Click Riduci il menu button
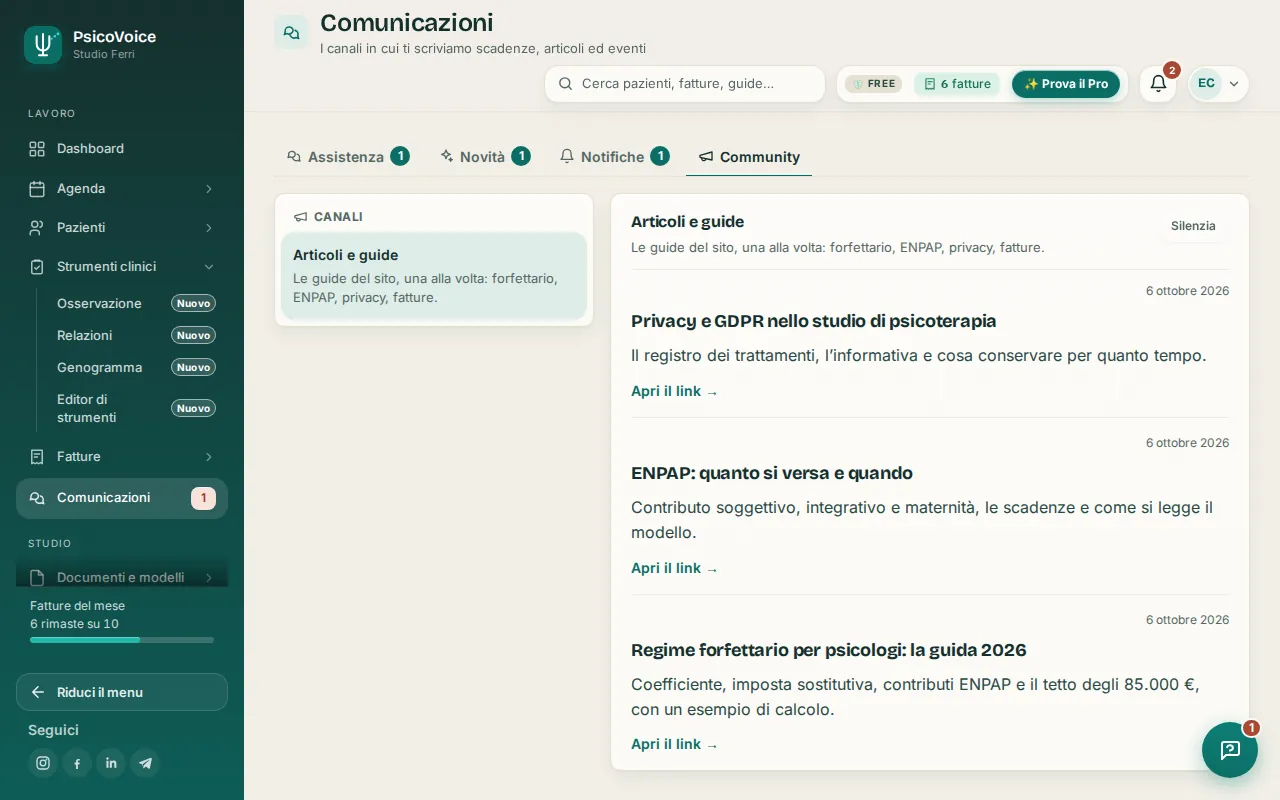The width and height of the screenshot is (1280, 800). coord(122,692)
